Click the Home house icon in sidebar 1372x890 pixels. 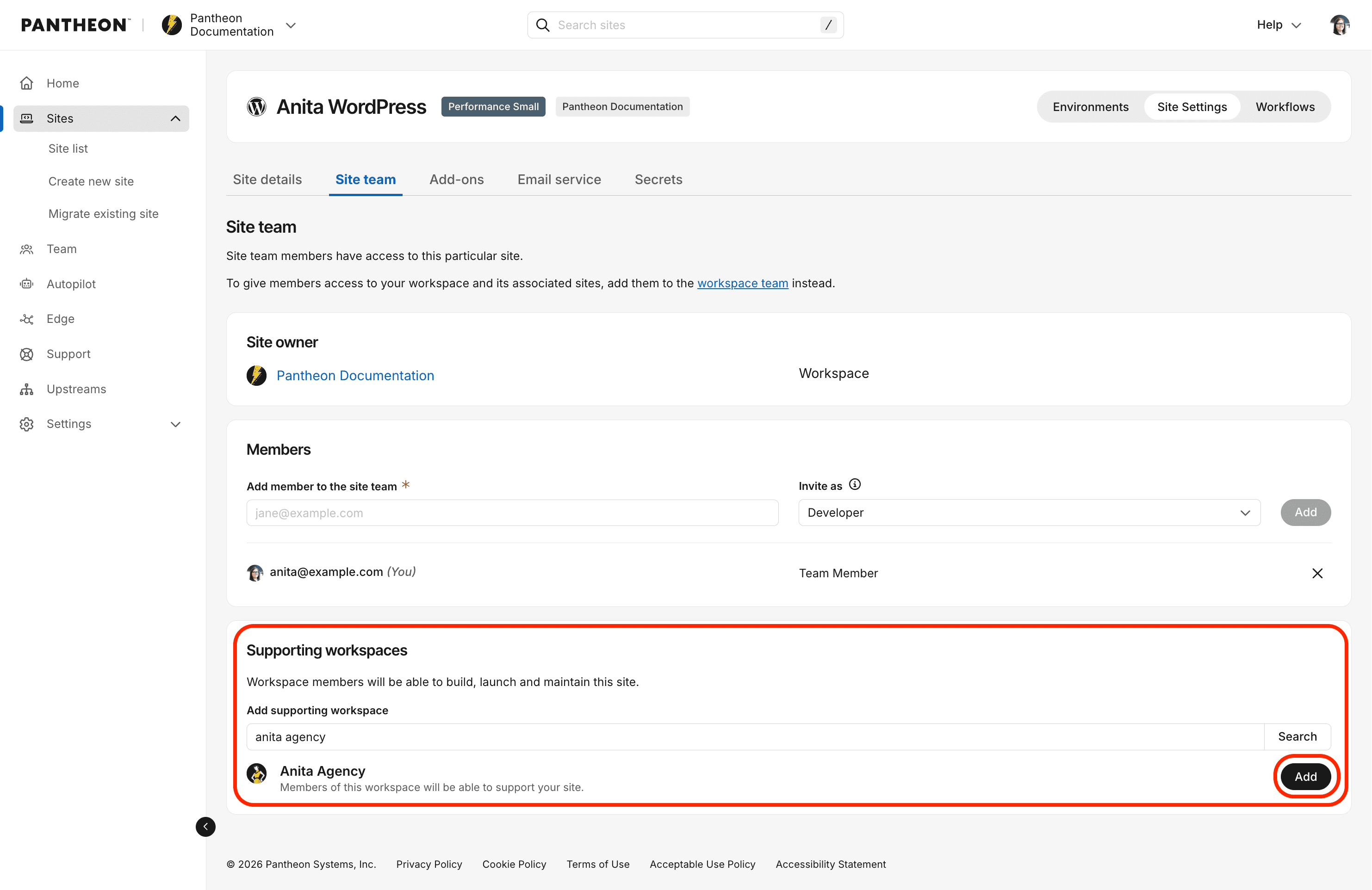26,83
